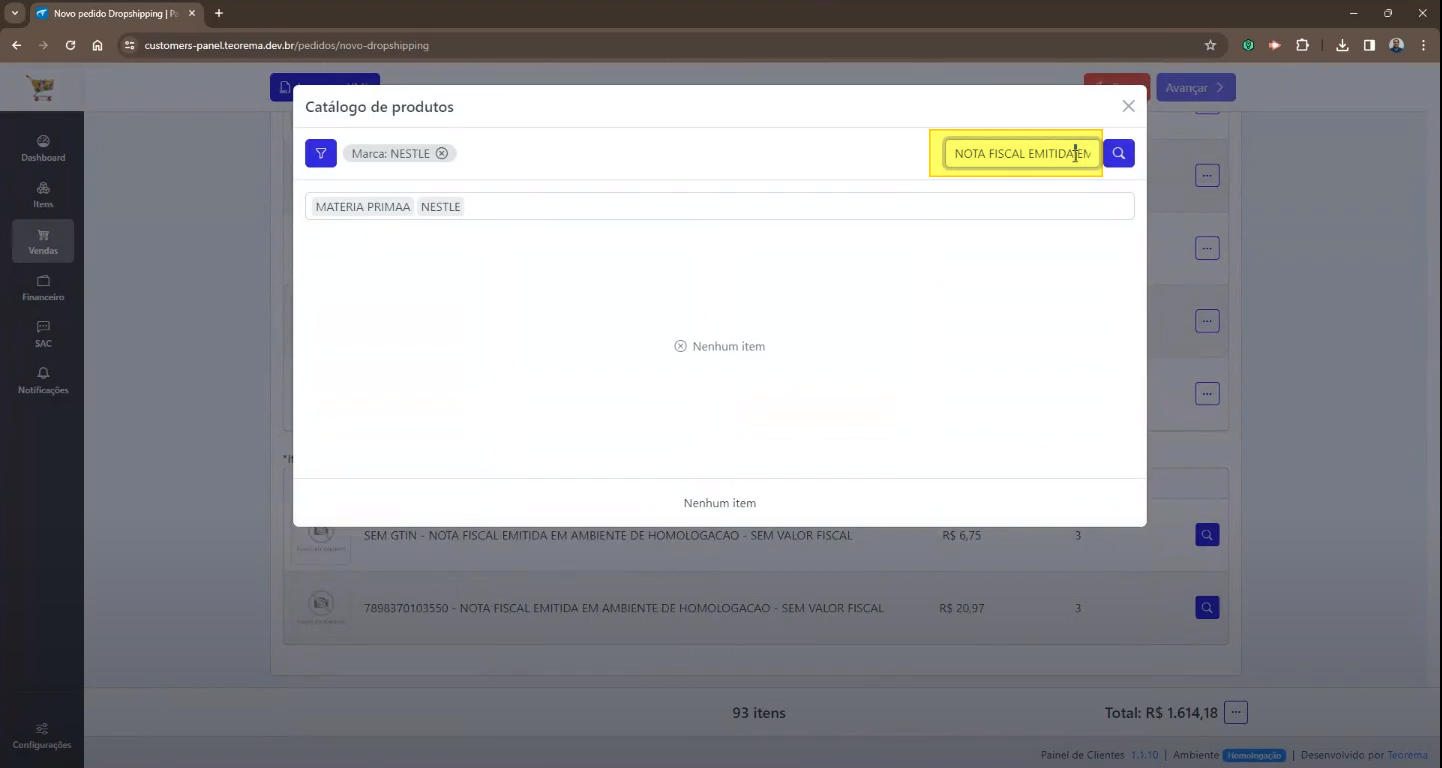This screenshot has width=1442, height=768.
Task: Select the Novo pedido Dropshipping tab
Action: [x=115, y=13]
